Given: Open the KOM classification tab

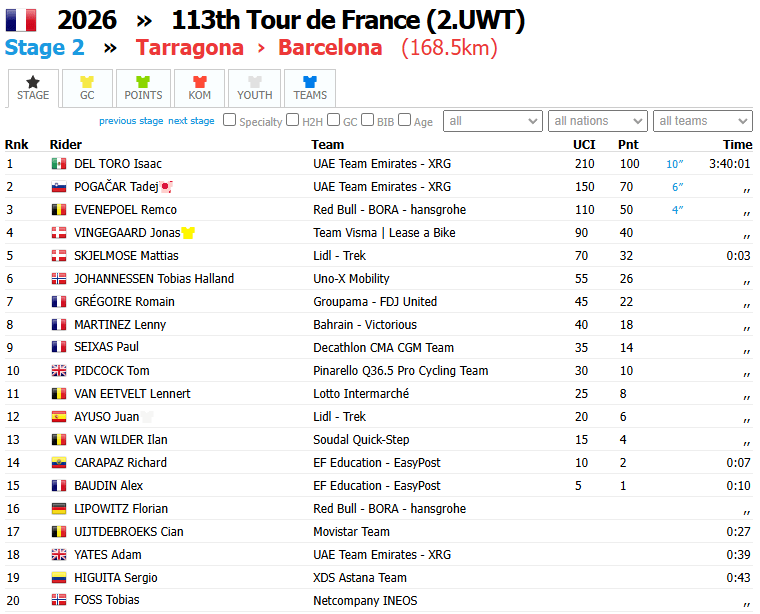Looking at the screenshot, I should click(200, 88).
